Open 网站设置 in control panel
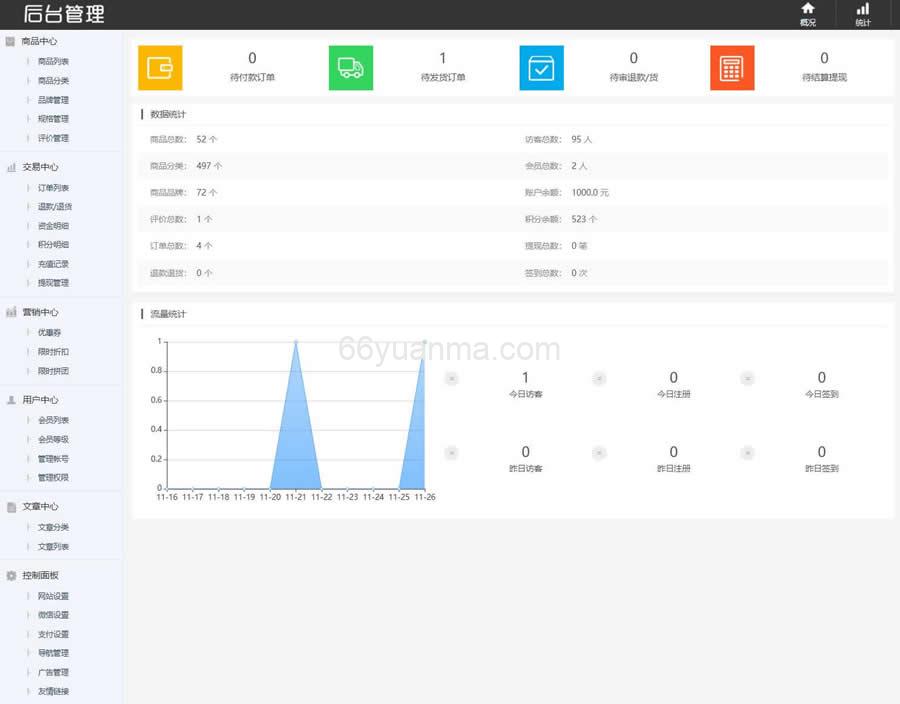900x704 pixels. 53,596
